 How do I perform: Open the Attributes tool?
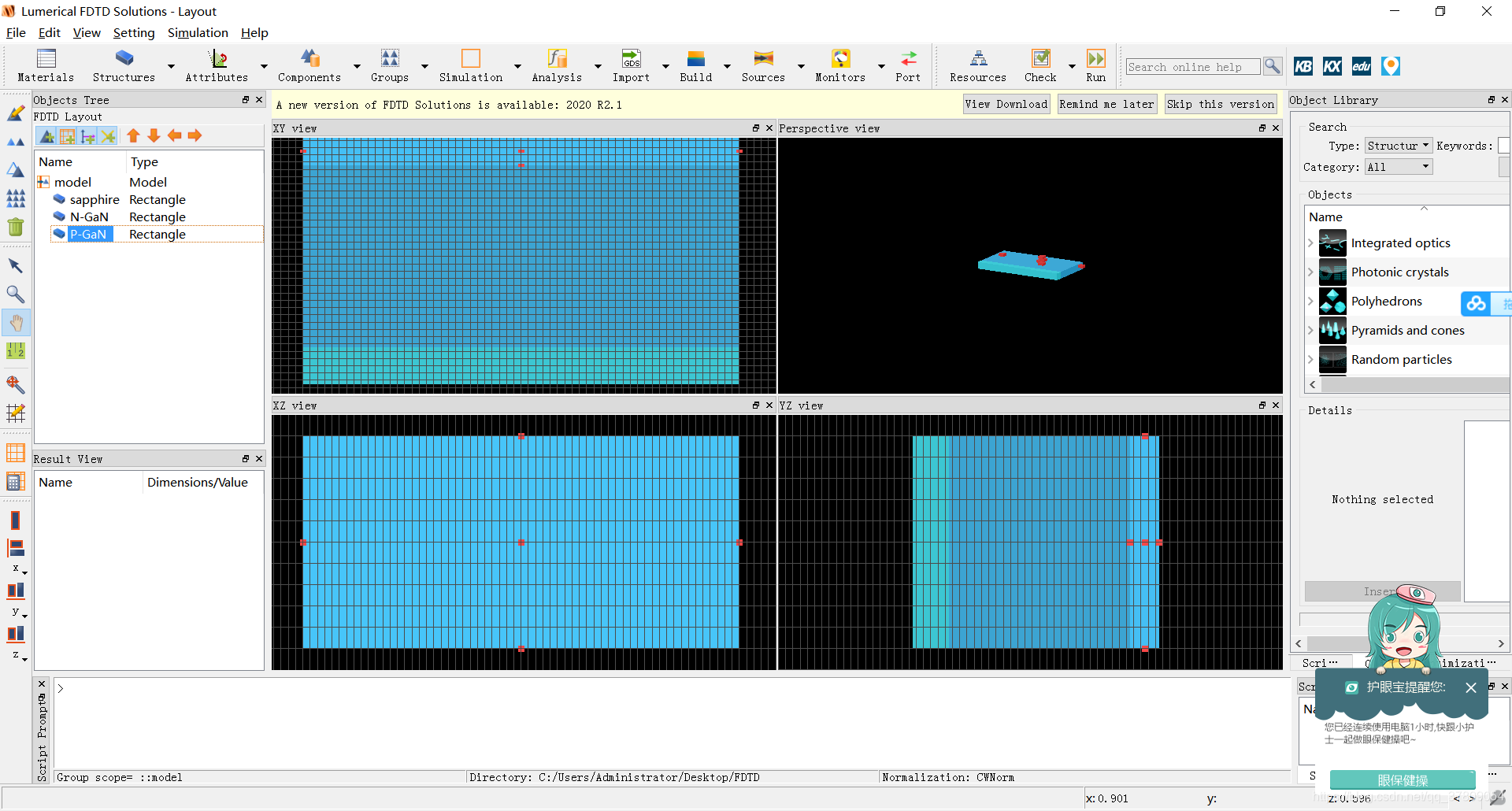[x=217, y=65]
